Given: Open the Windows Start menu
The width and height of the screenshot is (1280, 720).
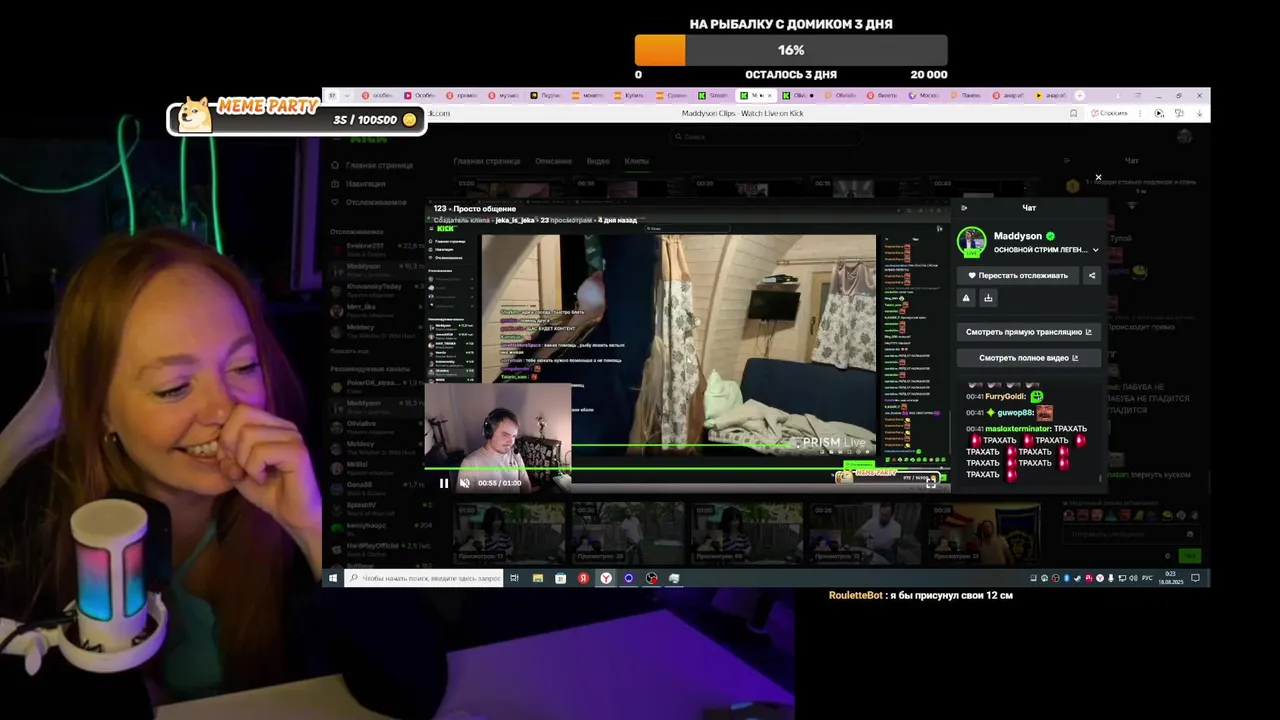Looking at the screenshot, I should point(333,578).
